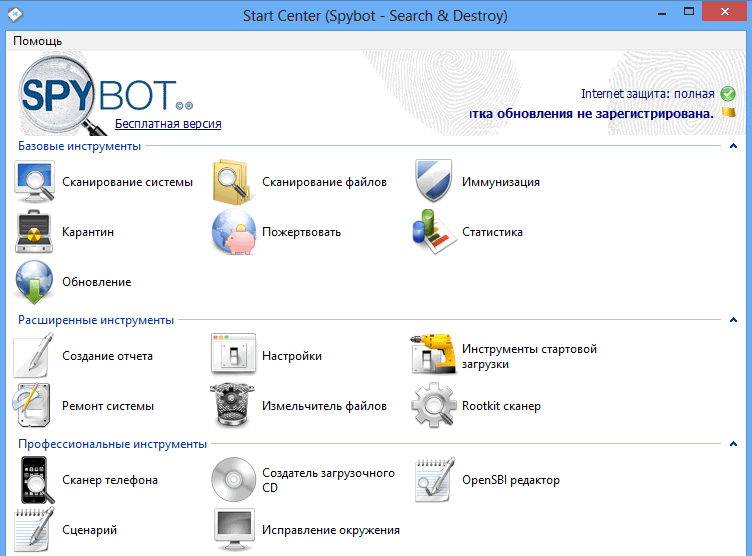Open the Quarantine briefcase icon
This screenshot has height=556, width=752.
[x=34, y=232]
